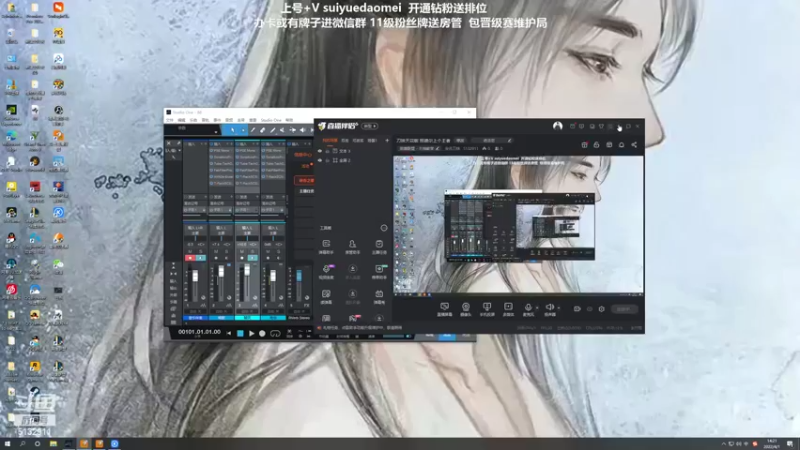Edit stream title with pencil icon
The image size is (800, 450).
coord(509,140)
